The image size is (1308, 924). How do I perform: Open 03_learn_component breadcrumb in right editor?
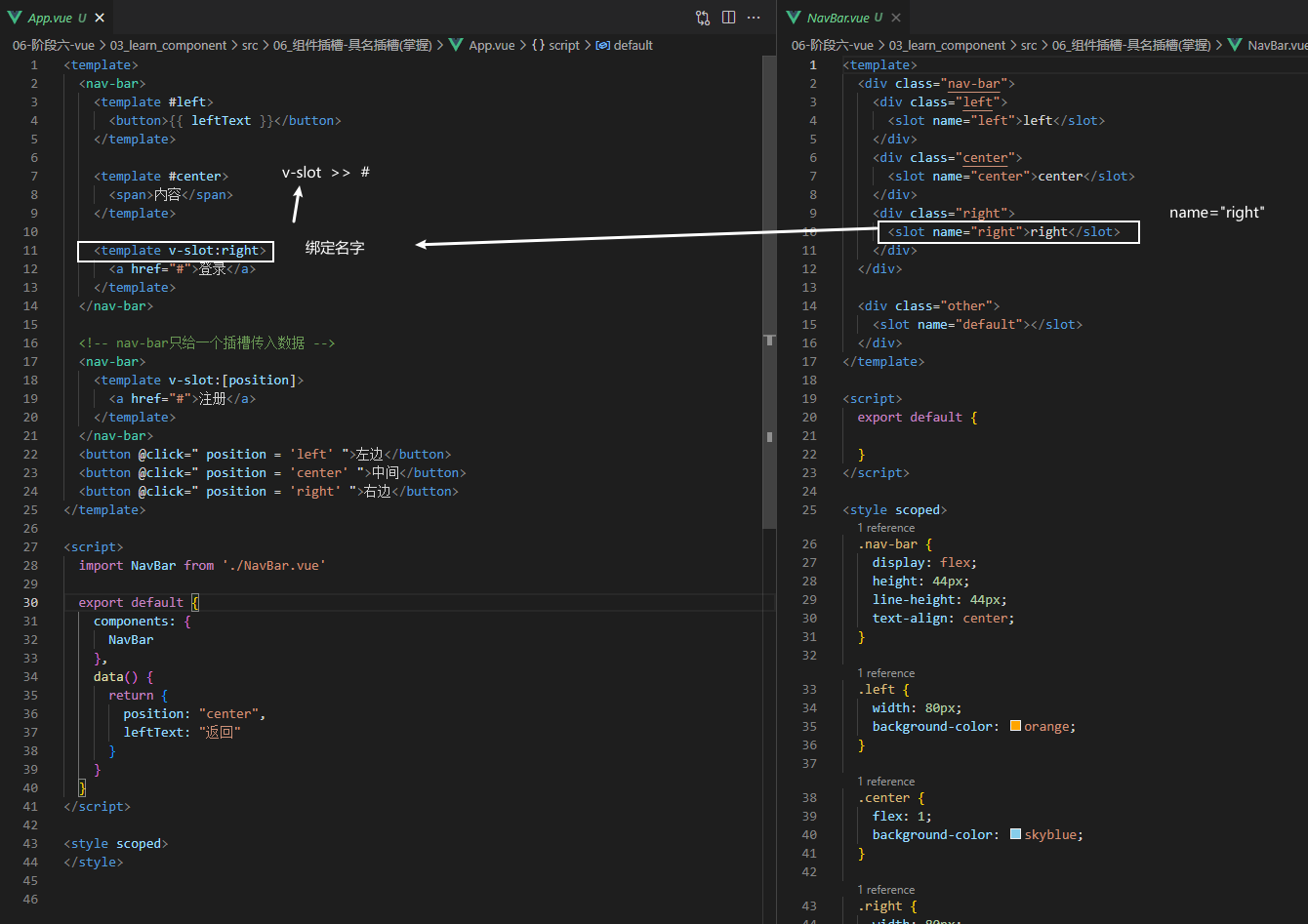click(947, 45)
